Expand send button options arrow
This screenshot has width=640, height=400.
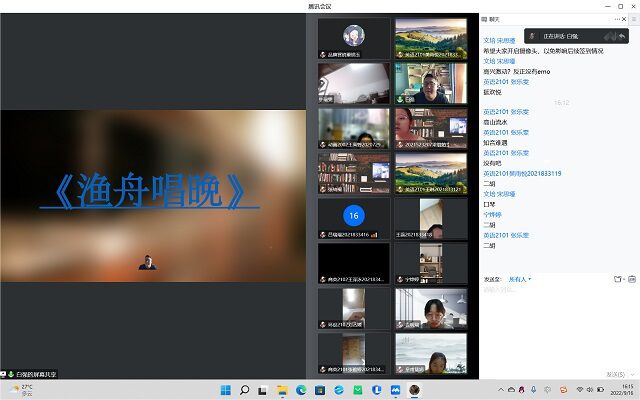631,374
